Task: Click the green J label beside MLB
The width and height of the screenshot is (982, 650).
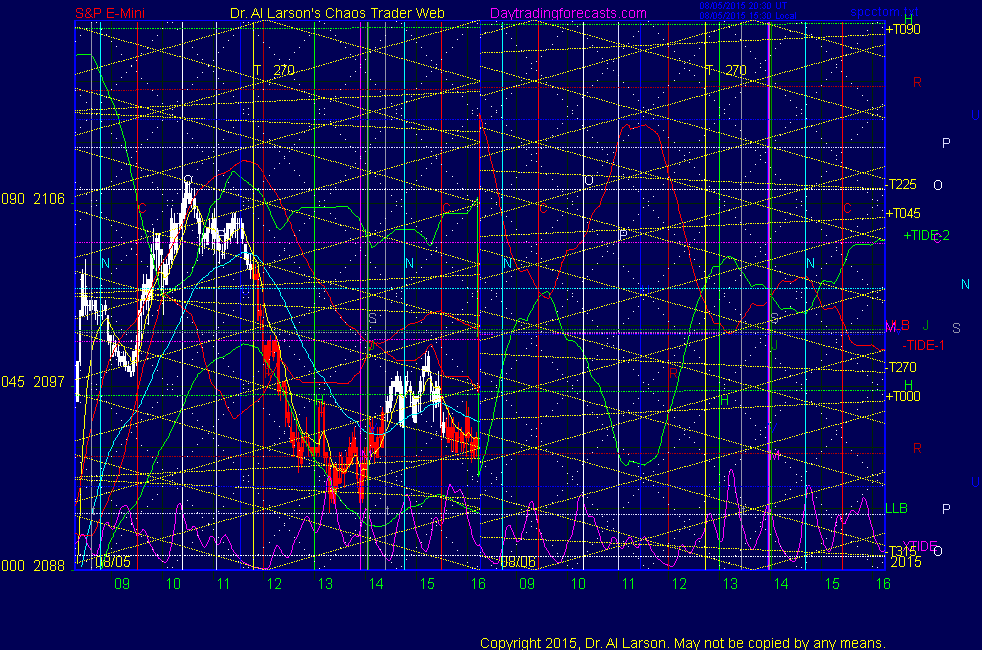Action: tap(926, 325)
